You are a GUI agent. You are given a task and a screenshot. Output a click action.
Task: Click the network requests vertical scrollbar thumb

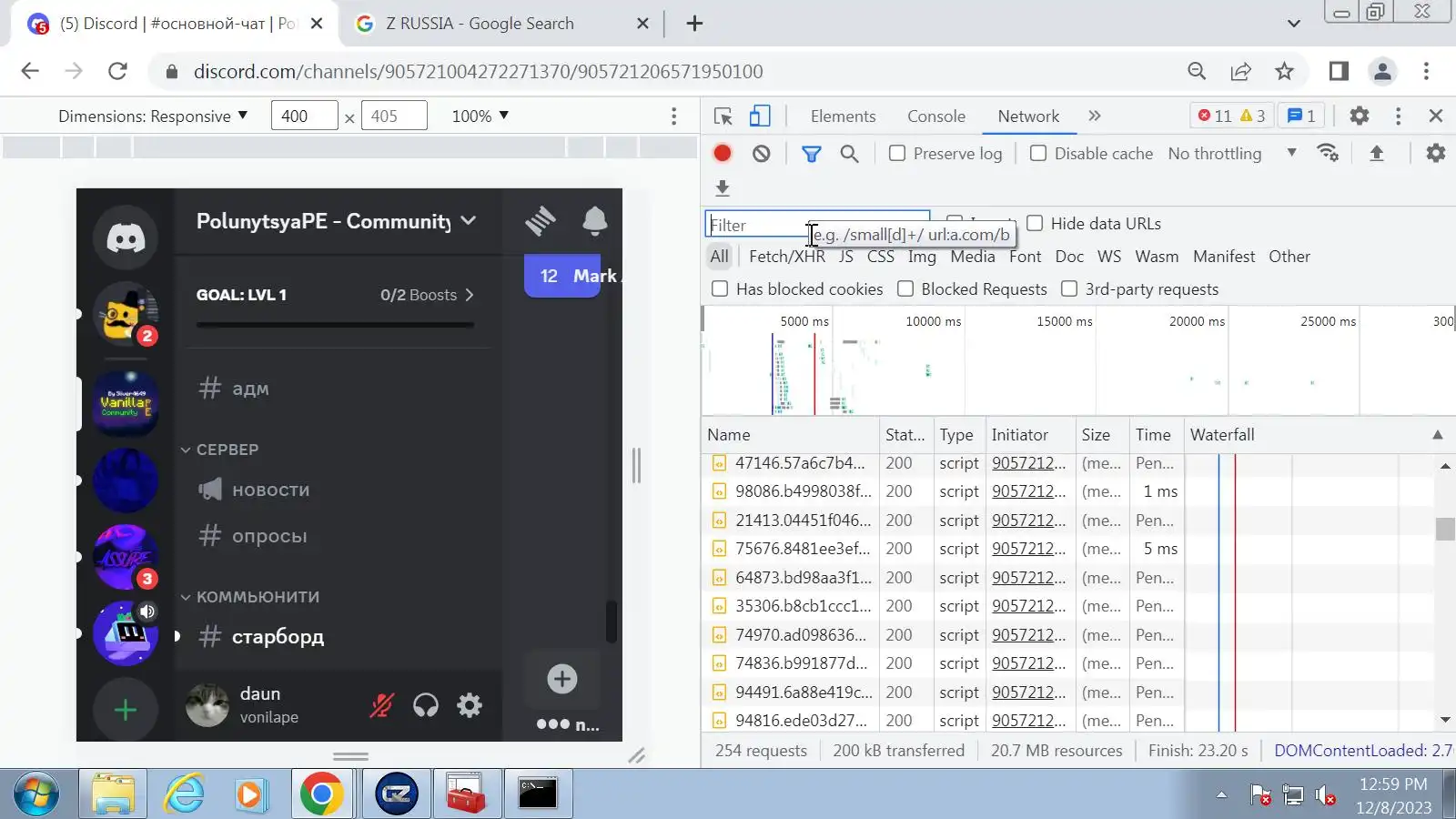click(x=1445, y=529)
